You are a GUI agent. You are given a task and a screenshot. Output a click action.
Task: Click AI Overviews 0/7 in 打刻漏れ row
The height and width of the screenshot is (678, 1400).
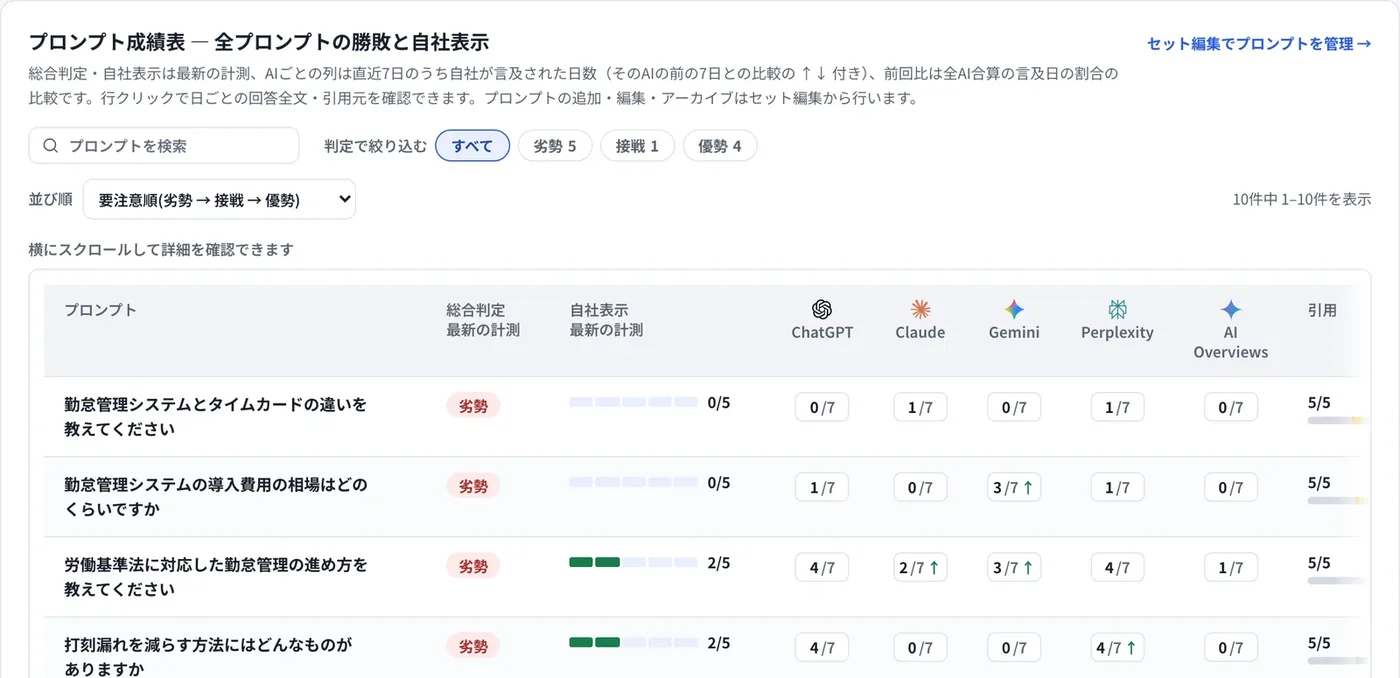1231,647
